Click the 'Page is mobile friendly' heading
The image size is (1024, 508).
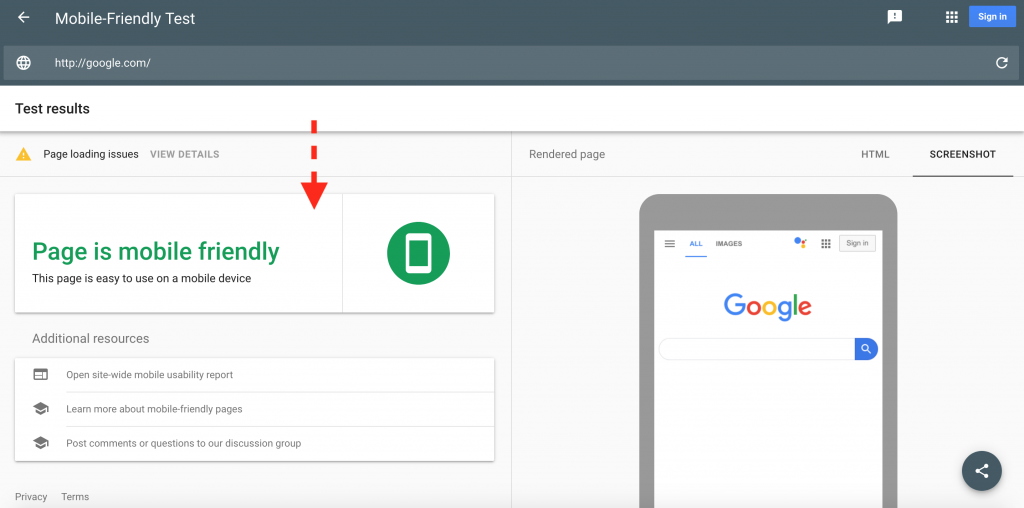tap(156, 251)
